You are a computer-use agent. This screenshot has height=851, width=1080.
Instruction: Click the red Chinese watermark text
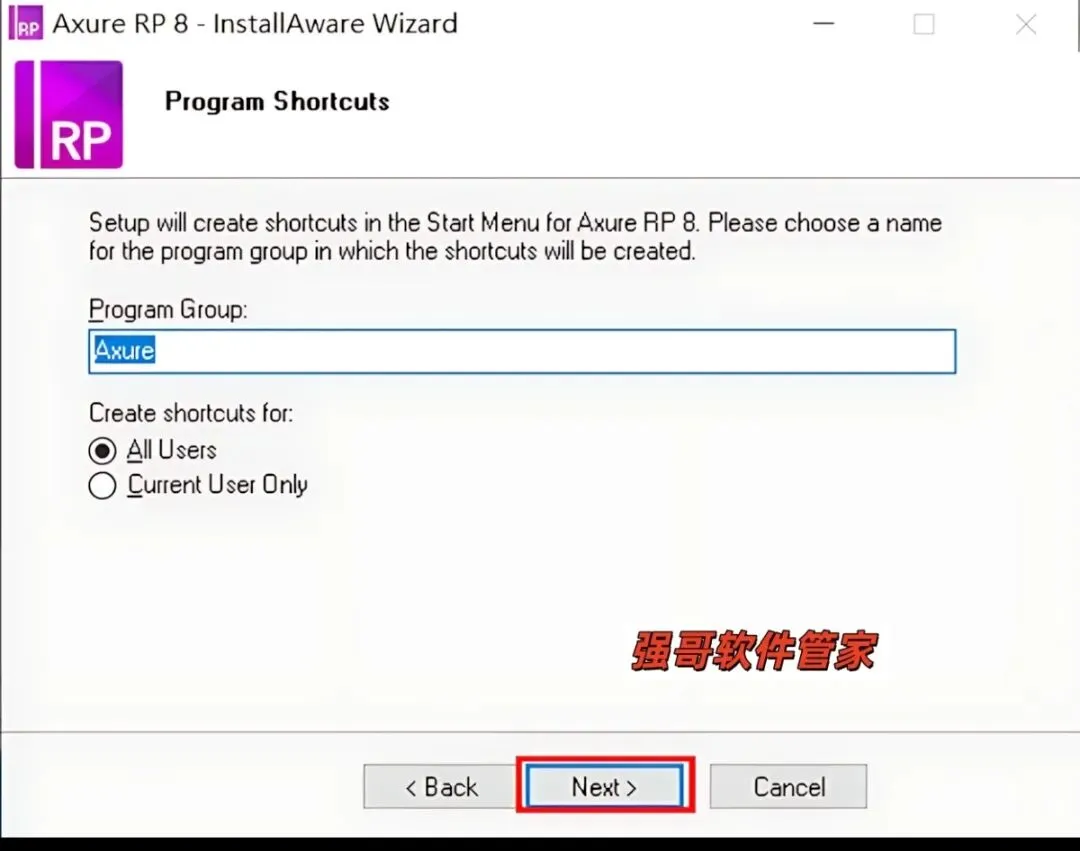coord(754,651)
